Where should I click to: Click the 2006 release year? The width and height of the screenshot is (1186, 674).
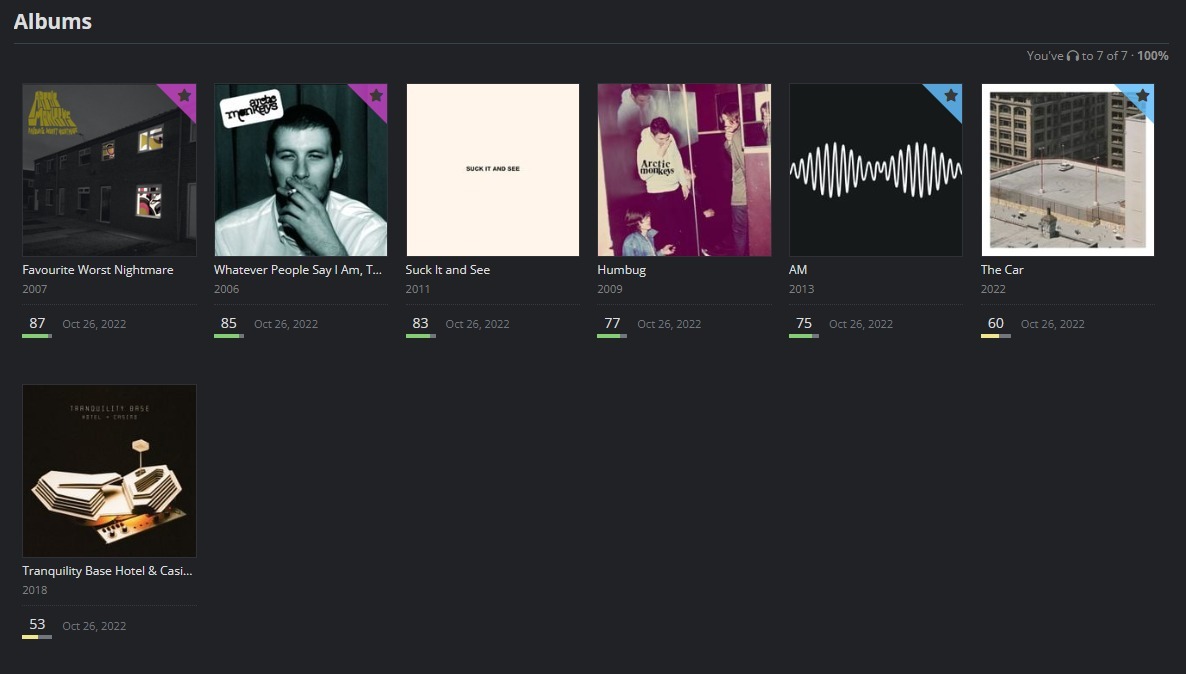(x=226, y=289)
